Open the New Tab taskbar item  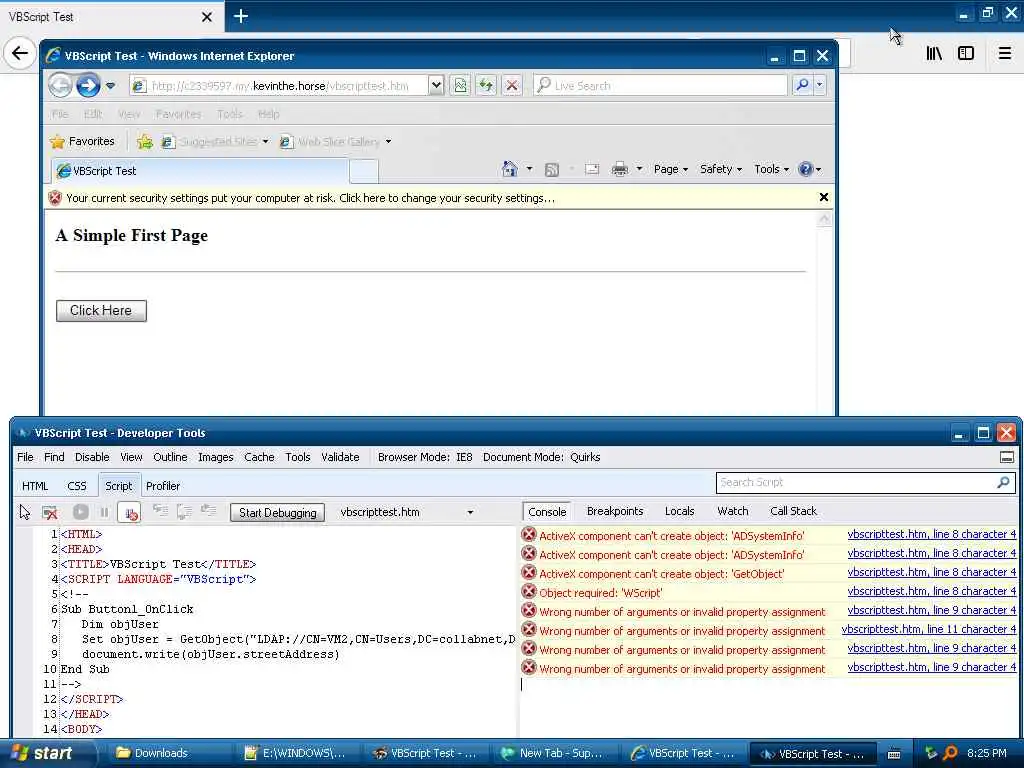point(552,753)
